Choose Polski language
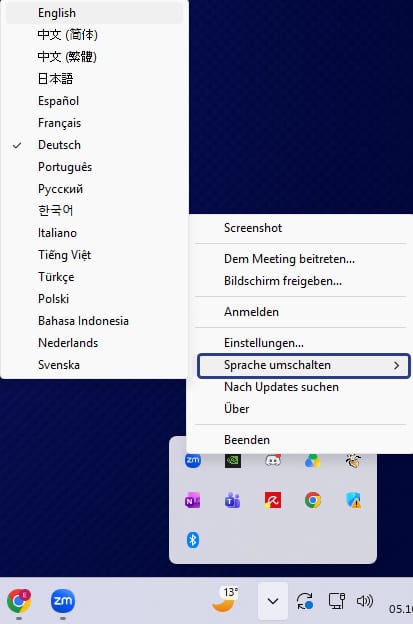The height and width of the screenshot is (624, 413). 95,298
